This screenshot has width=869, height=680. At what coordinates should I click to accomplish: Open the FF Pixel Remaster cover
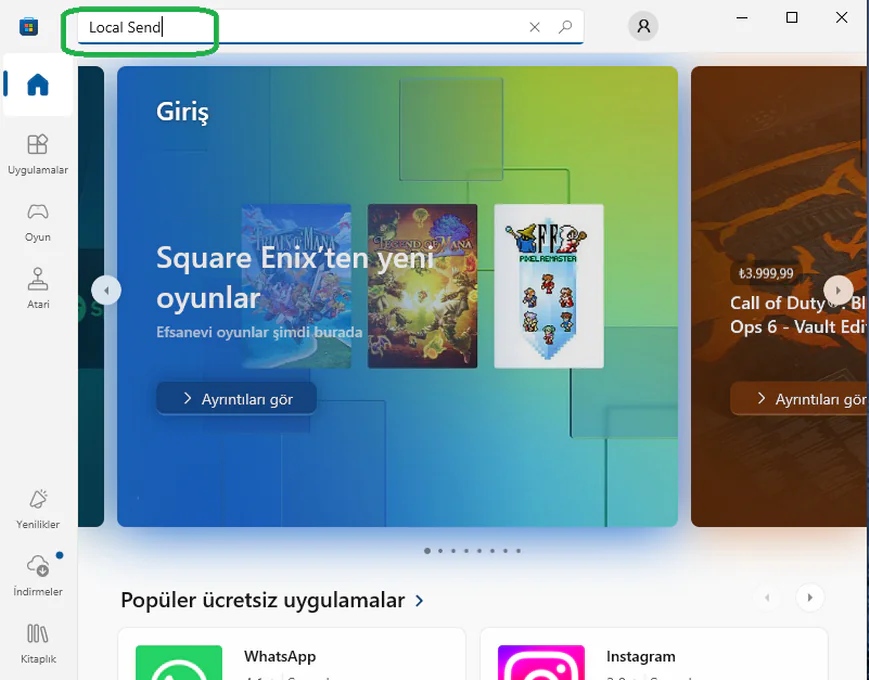[549, 286]
